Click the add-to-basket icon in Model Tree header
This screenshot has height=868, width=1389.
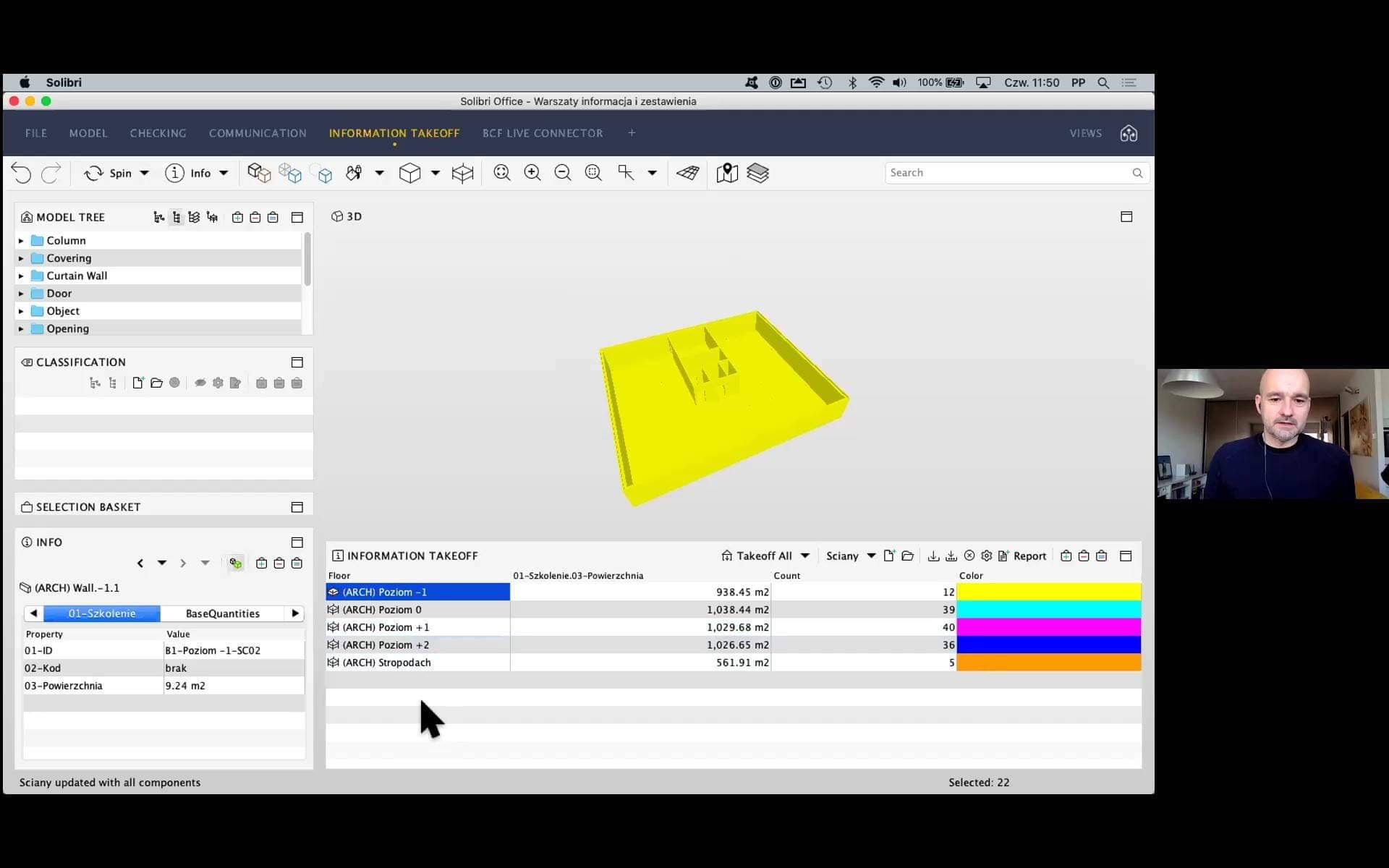(x=237, y=217)
